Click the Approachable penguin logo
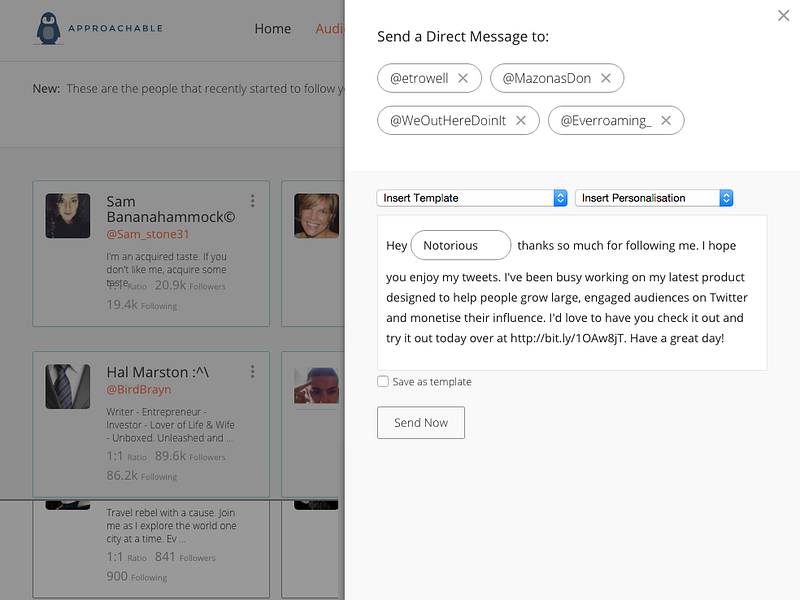 pyautogui.click(x=48, y=28)
